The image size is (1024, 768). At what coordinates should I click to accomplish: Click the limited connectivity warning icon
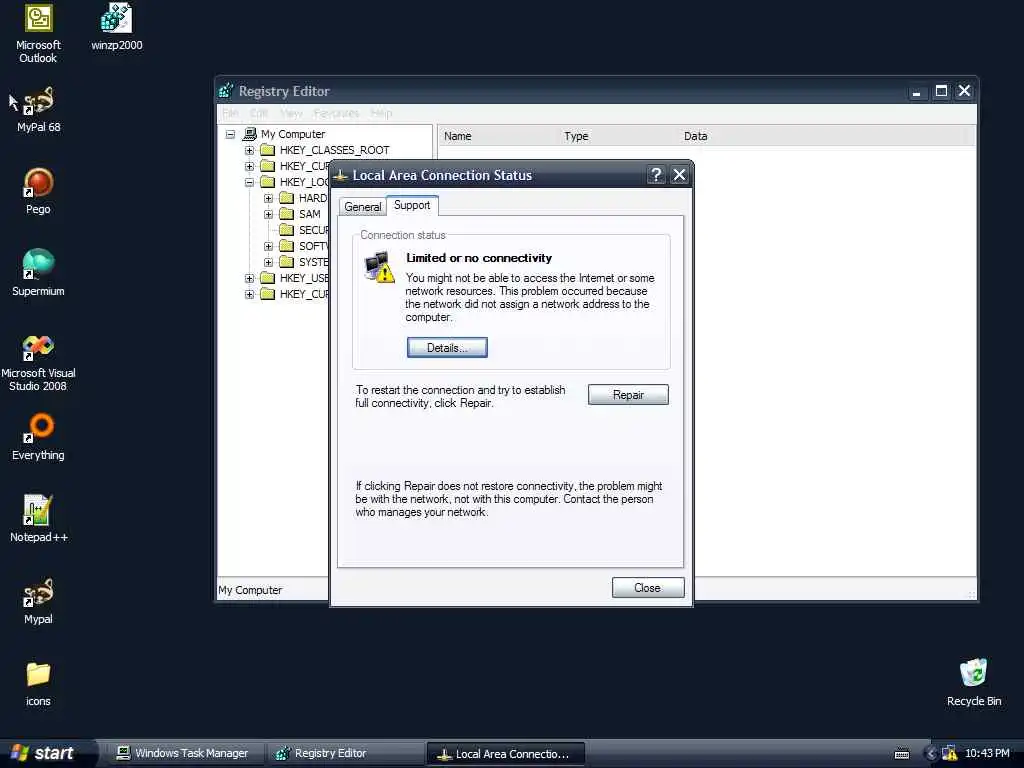click(x=379, y=267)
